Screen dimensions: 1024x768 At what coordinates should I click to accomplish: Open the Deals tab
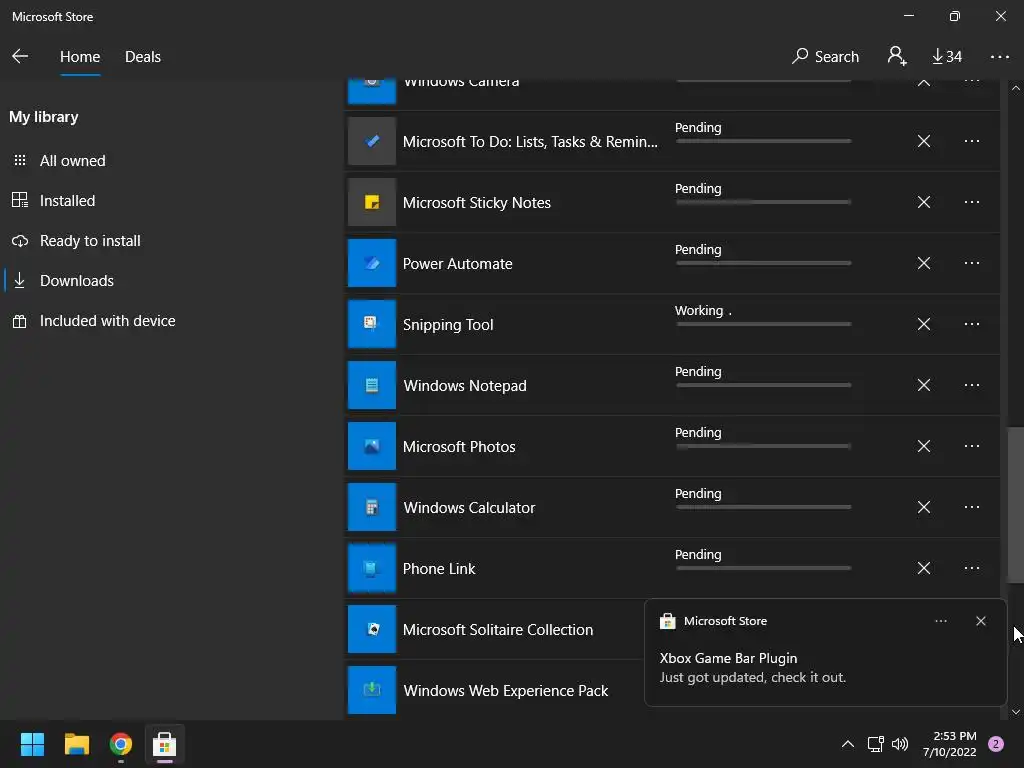[x=142, y=57]
